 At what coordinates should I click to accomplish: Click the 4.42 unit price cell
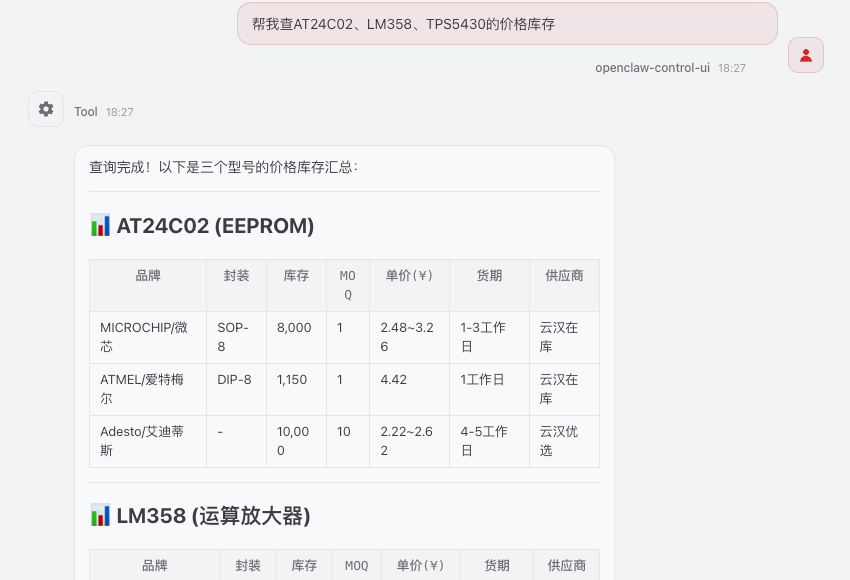click(x=393, y=380)
